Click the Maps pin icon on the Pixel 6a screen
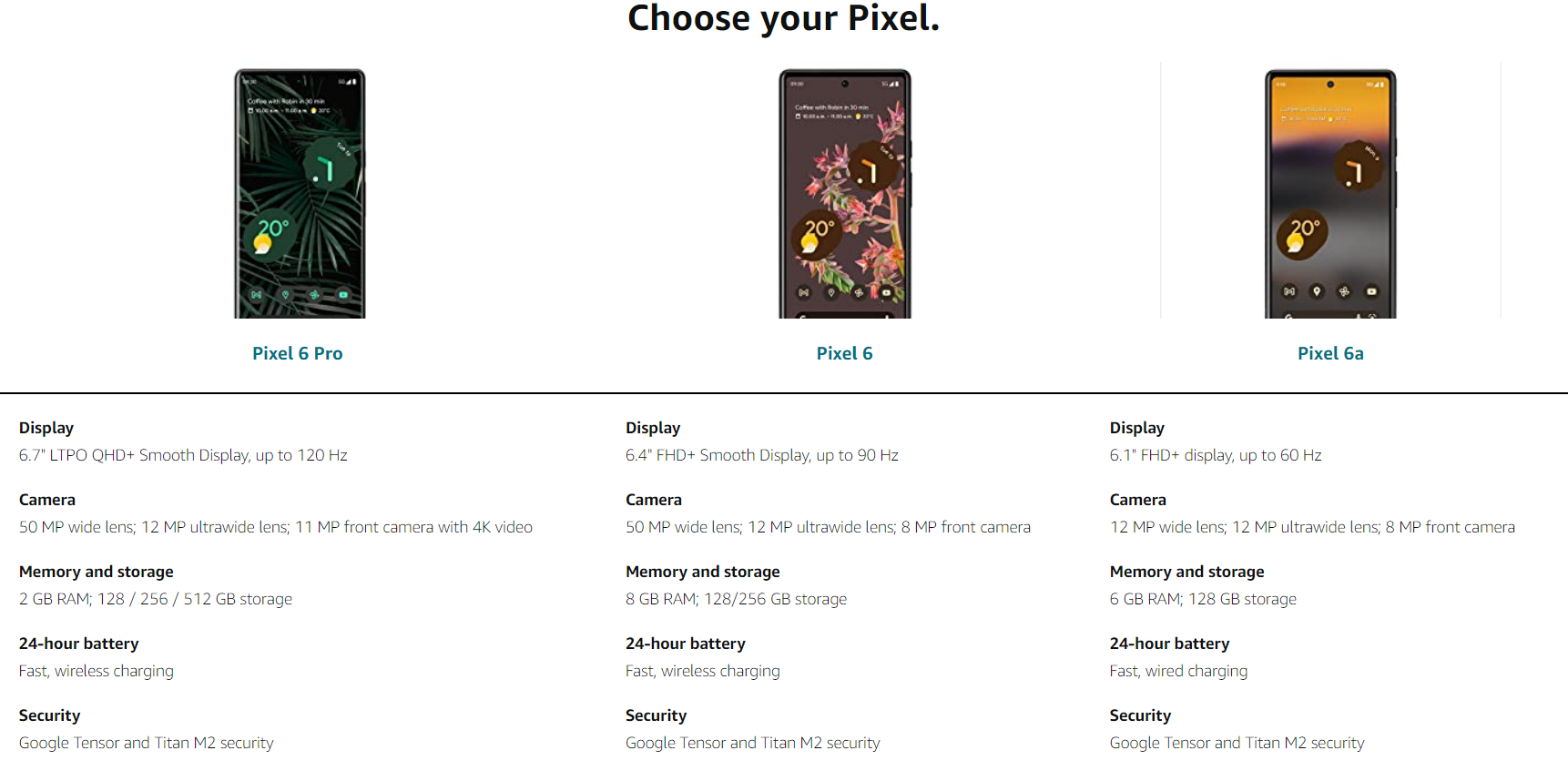This screenshot has height=781, width=1568. point(1317,291)
